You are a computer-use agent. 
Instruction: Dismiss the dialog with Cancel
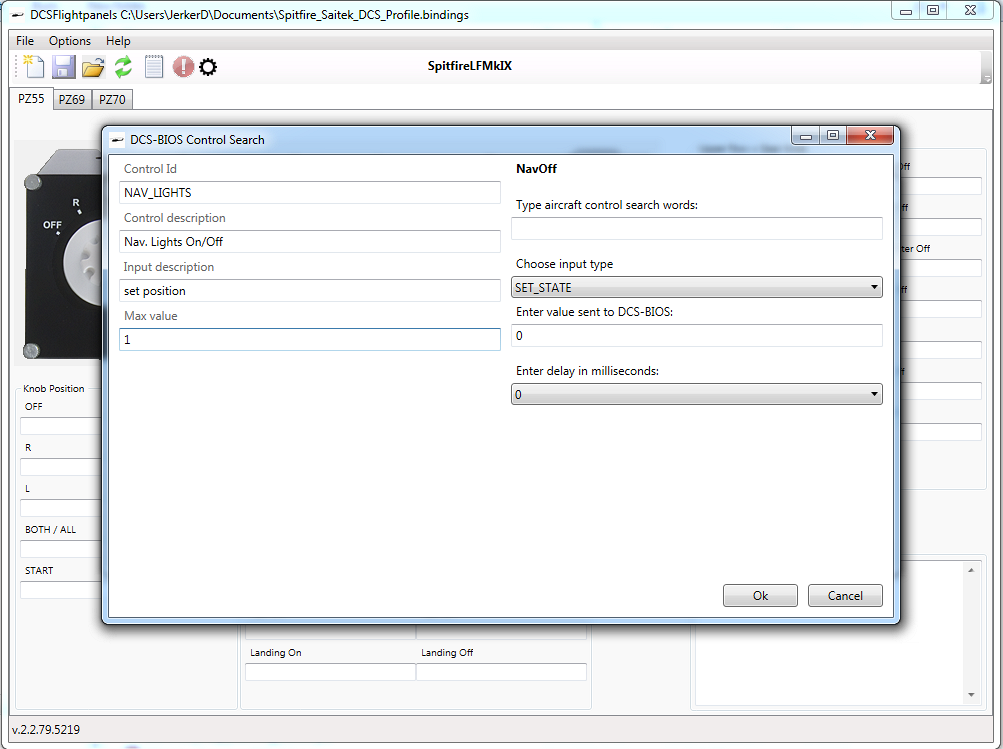coord(845,595)
